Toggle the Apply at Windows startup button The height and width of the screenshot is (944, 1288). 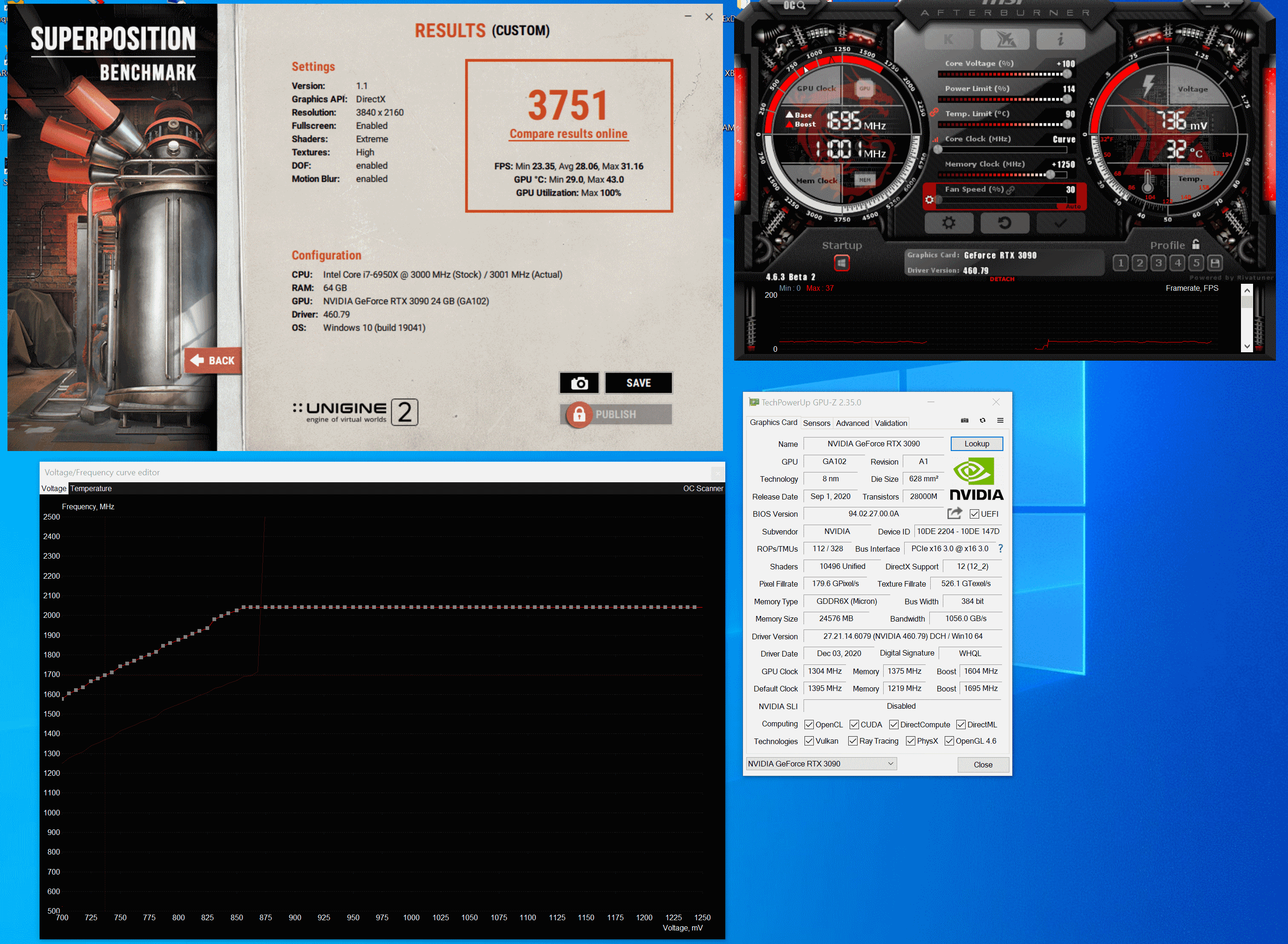841,263
